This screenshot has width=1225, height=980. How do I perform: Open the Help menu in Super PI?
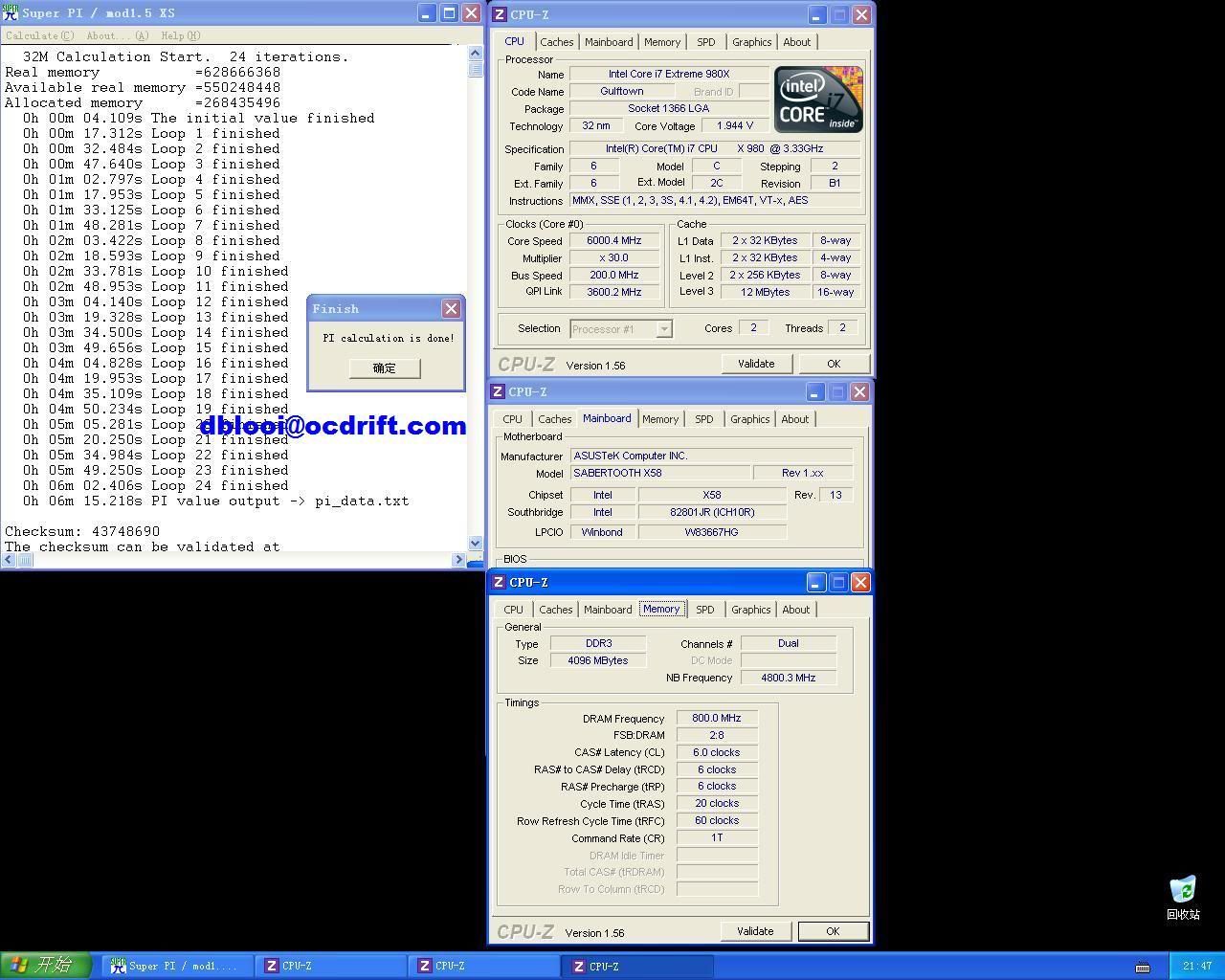180,35
